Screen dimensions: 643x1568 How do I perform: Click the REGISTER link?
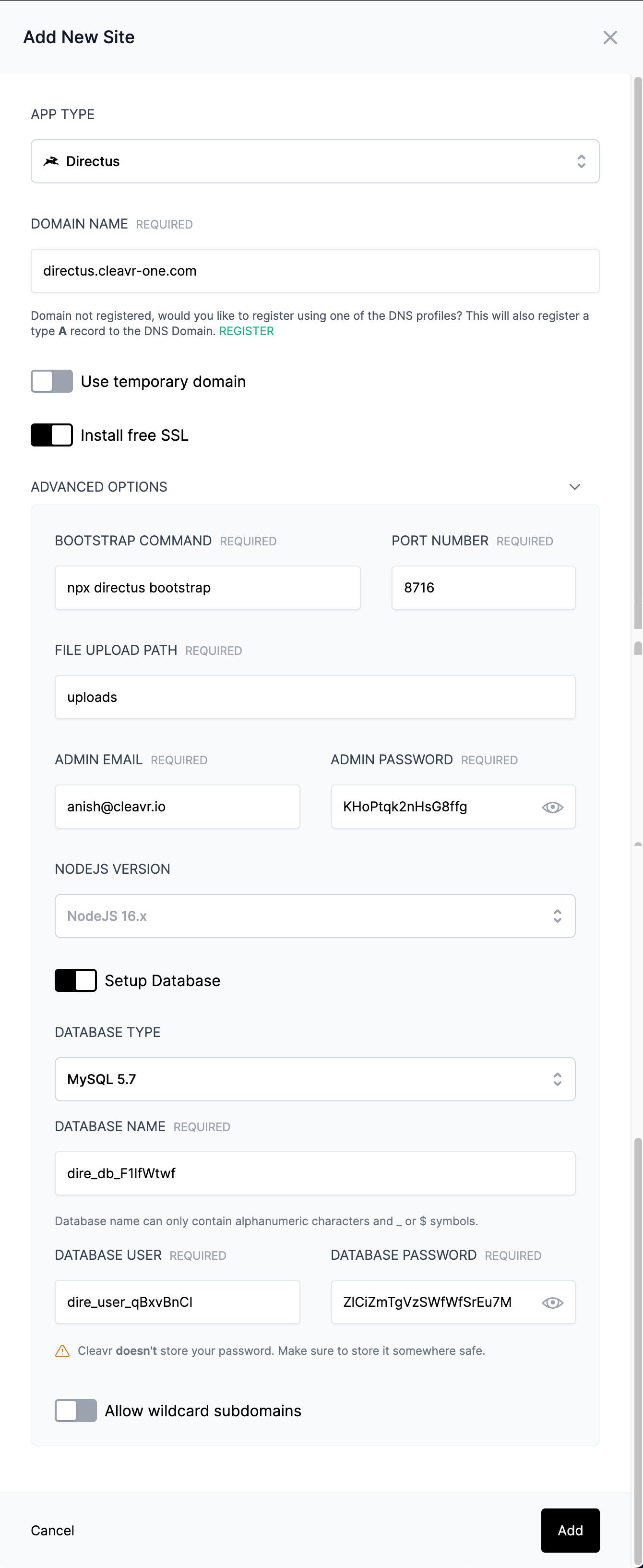(x=246, y=331)
